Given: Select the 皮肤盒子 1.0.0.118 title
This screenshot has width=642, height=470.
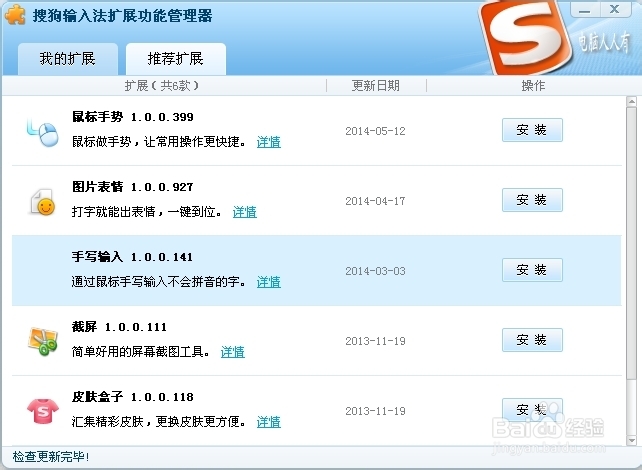Looking at the screenshot, I should click(x=133, y=397).
